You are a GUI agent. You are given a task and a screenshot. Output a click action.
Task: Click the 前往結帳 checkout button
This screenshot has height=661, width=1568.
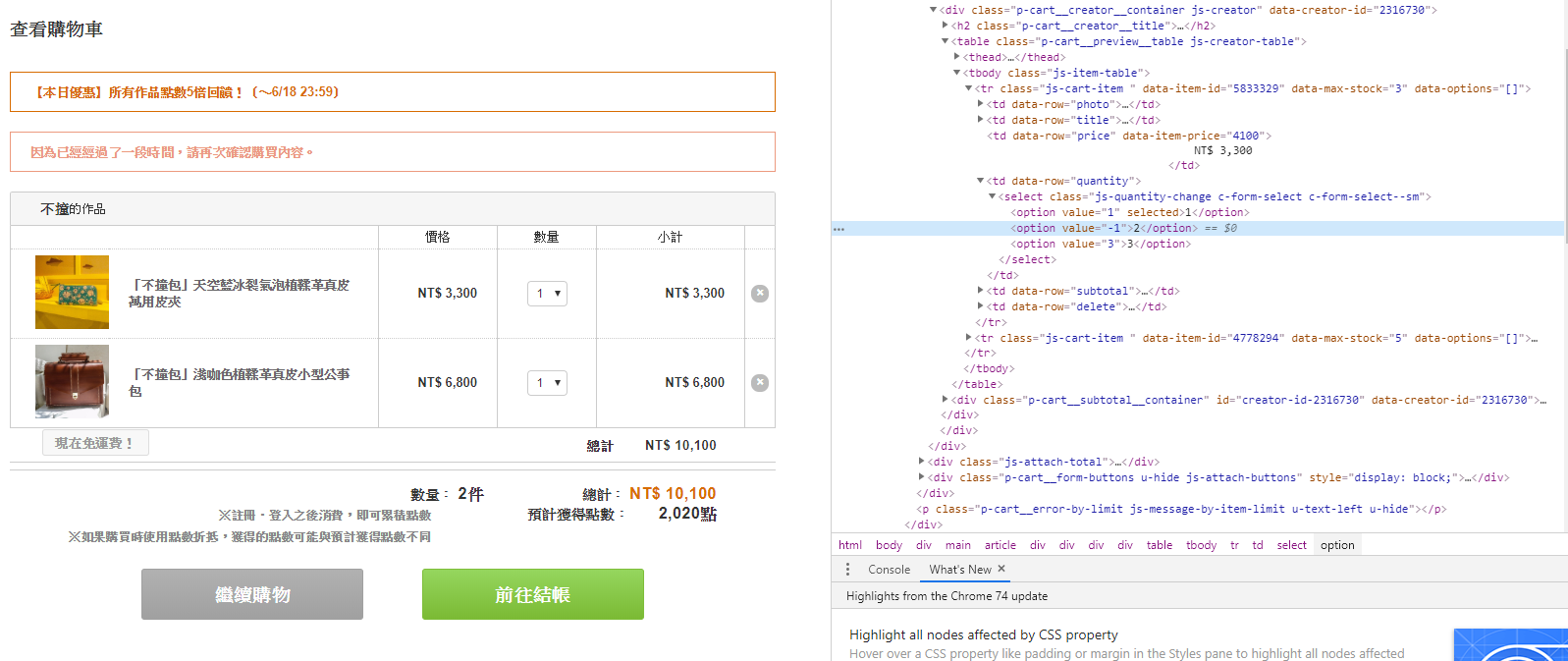(x=533, y=594)
